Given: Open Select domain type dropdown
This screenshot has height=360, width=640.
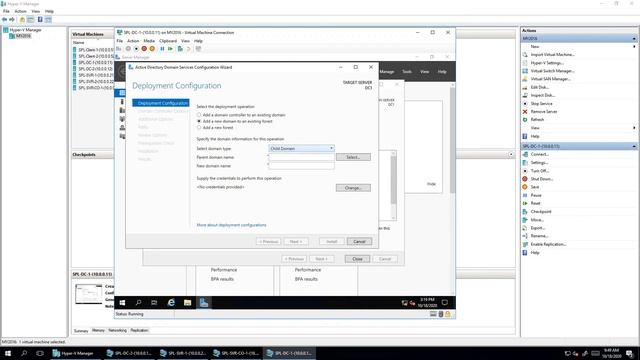Looking at the screenshot, I should [301, 149].
